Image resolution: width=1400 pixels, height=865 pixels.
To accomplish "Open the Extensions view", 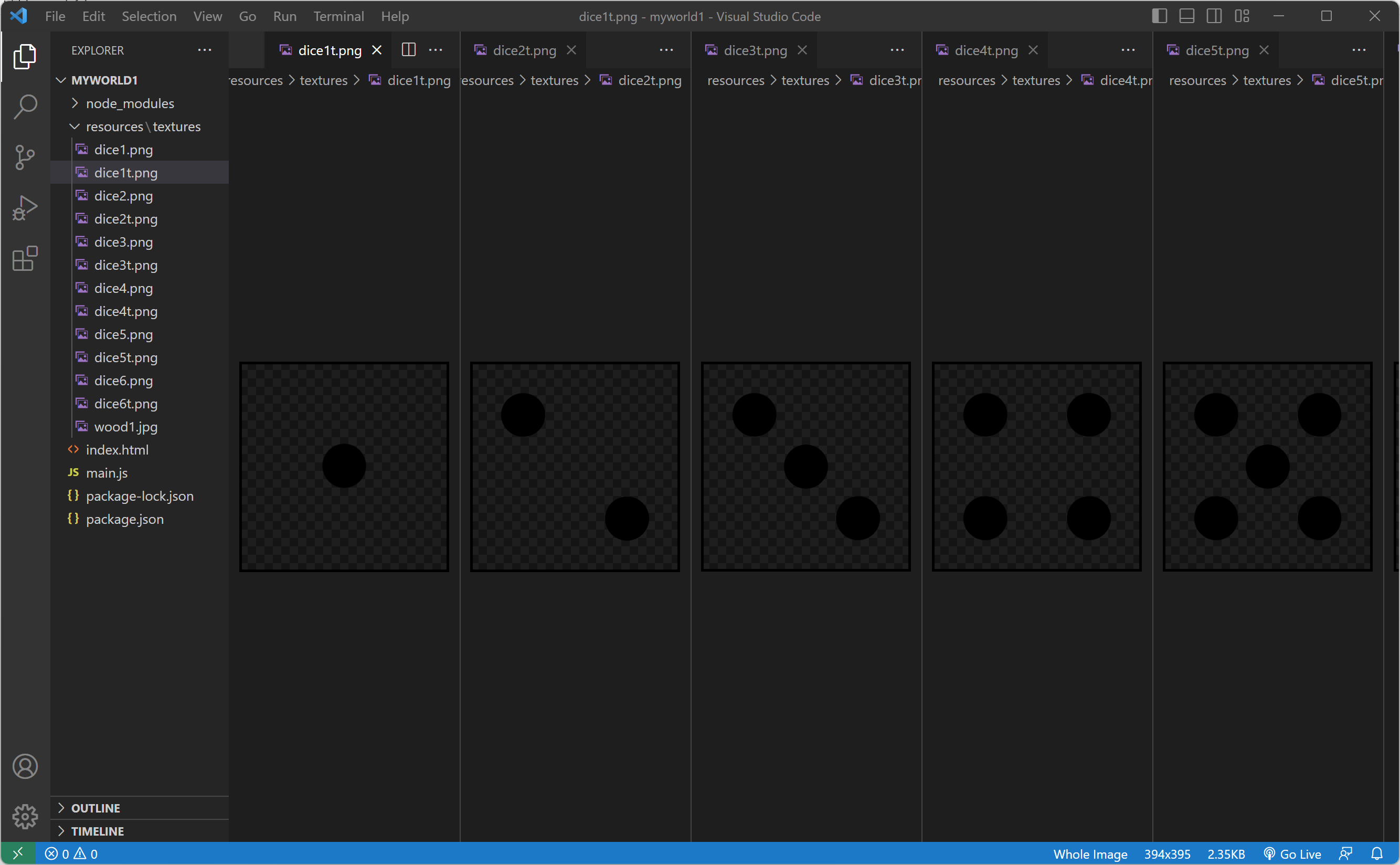I will pyautogui.click(x=25, y=259).
